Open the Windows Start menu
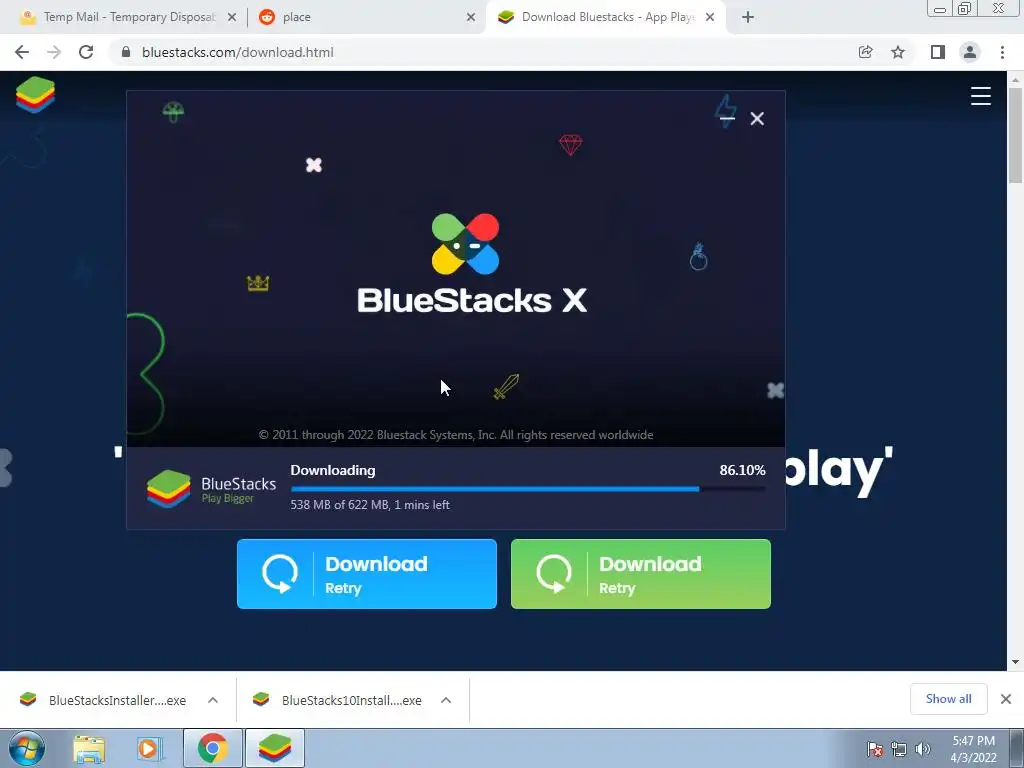This screenshot has width=1024, height=768. [x=26, y=748]
